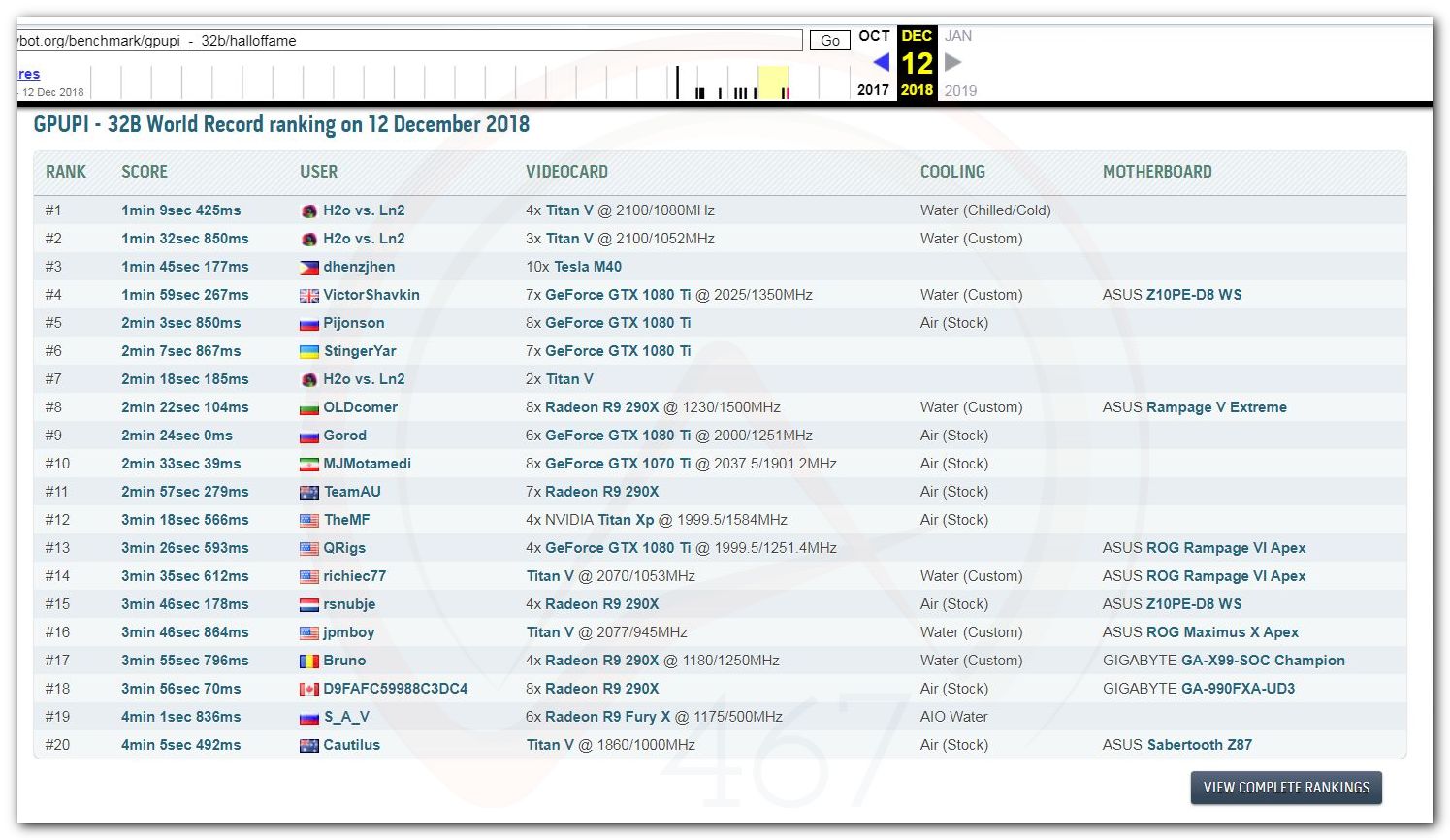Open user profile OLDcomer

tap(361, 407)
